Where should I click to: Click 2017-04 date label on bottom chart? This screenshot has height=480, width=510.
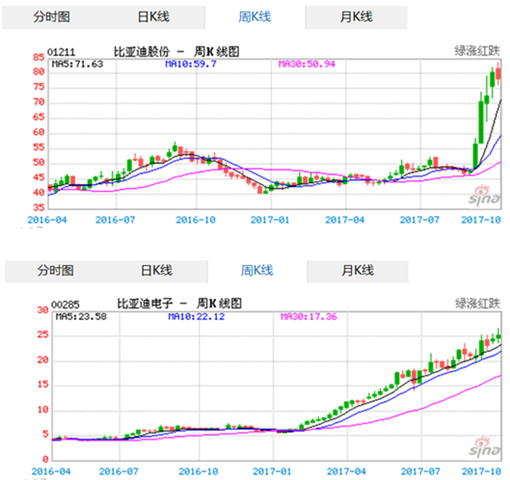[x=346, y=472]
